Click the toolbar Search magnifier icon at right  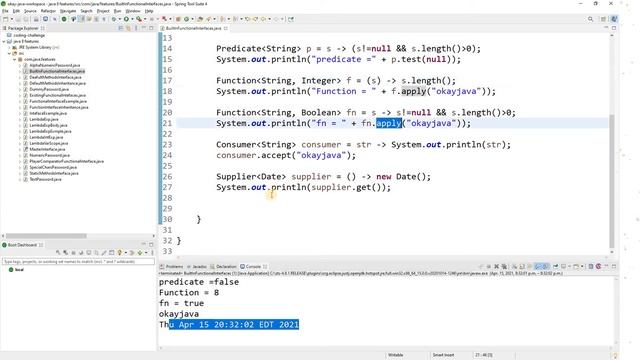tap(590, 19)
